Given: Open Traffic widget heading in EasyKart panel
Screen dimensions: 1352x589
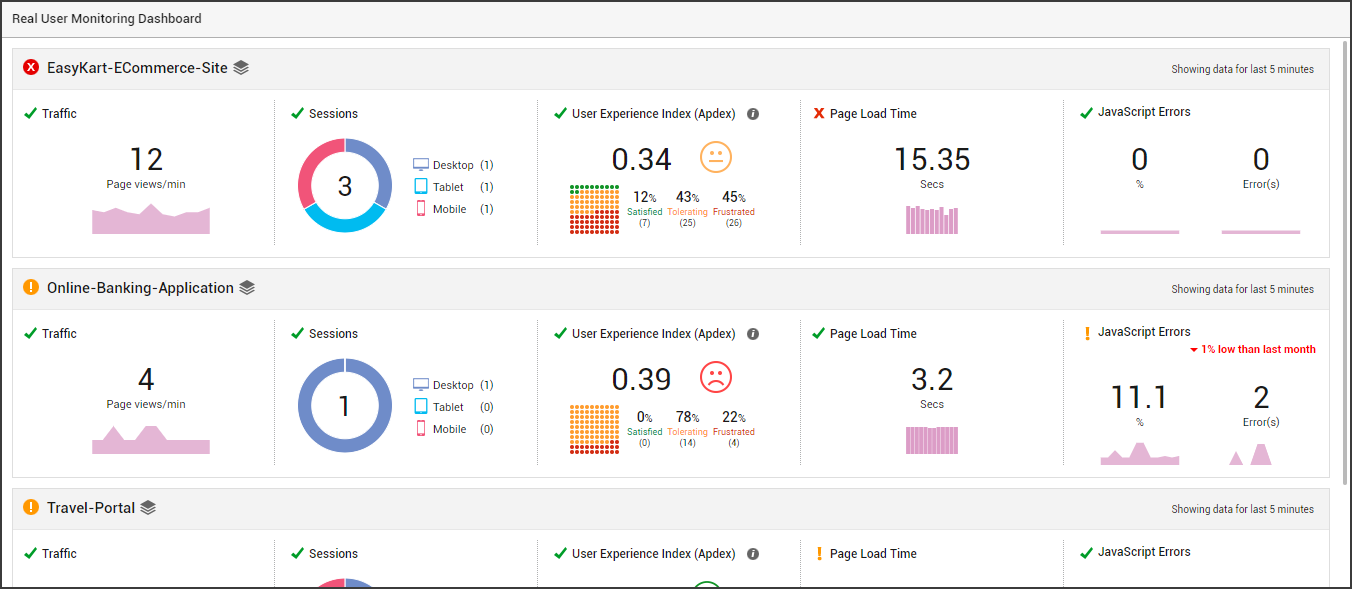Looking at the screenshot, I should 59,114.
